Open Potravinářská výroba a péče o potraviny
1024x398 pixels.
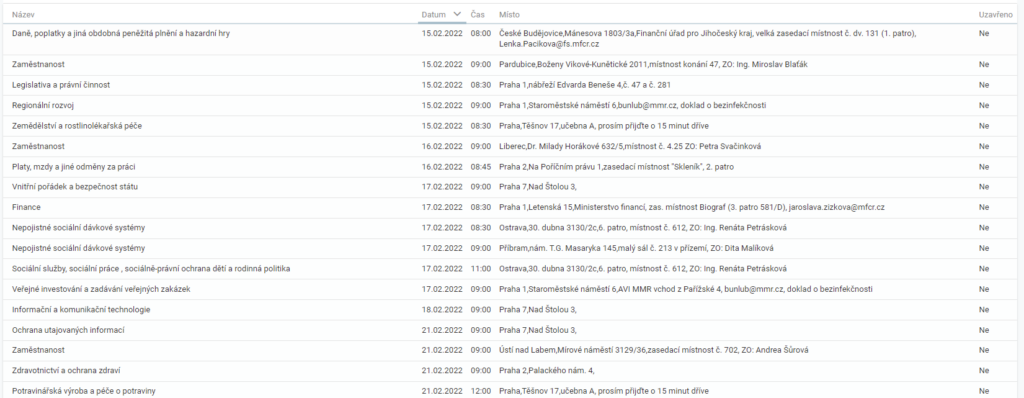[x=512, y=390]
